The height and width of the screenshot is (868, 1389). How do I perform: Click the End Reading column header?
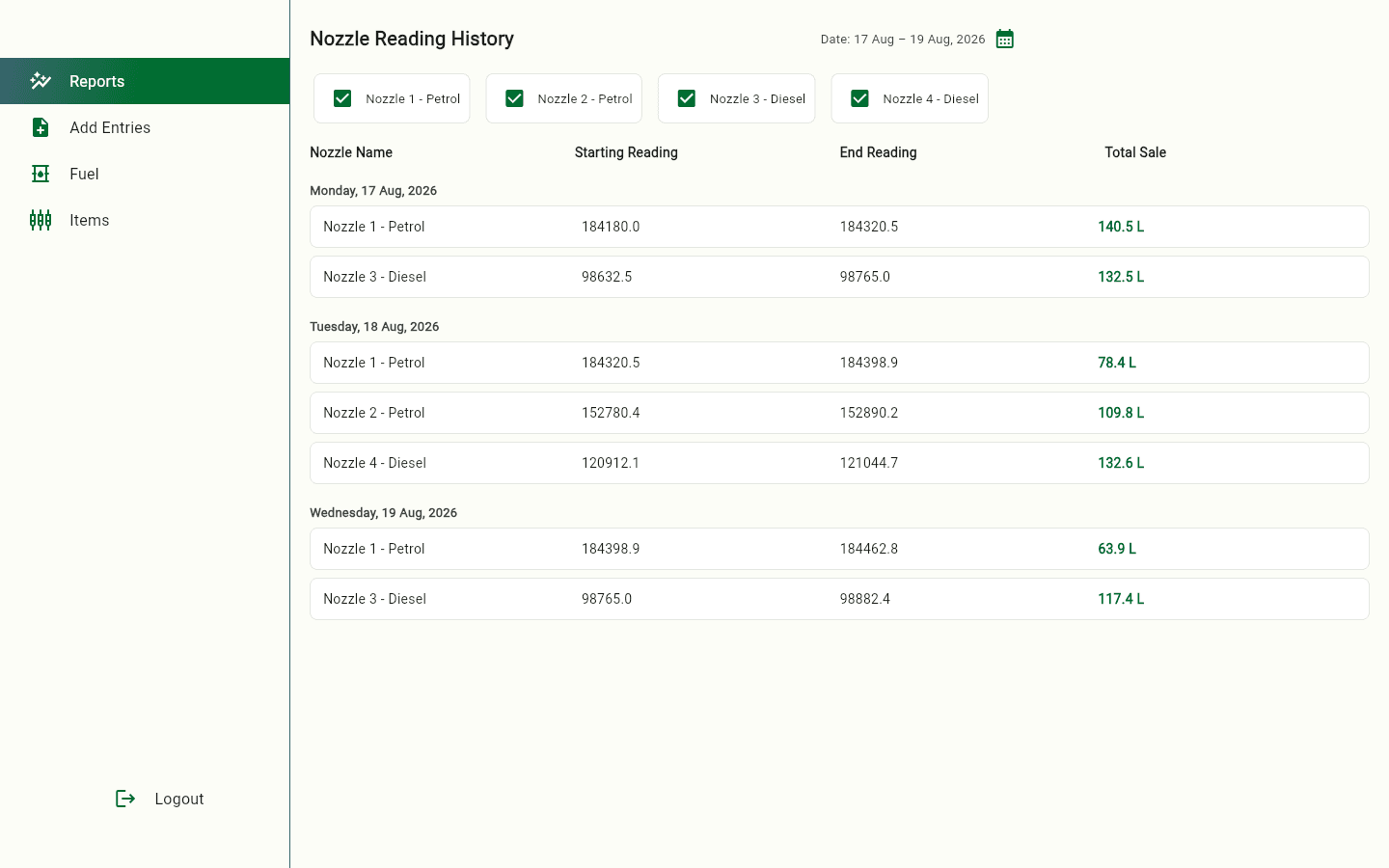[x=878, y=152]
